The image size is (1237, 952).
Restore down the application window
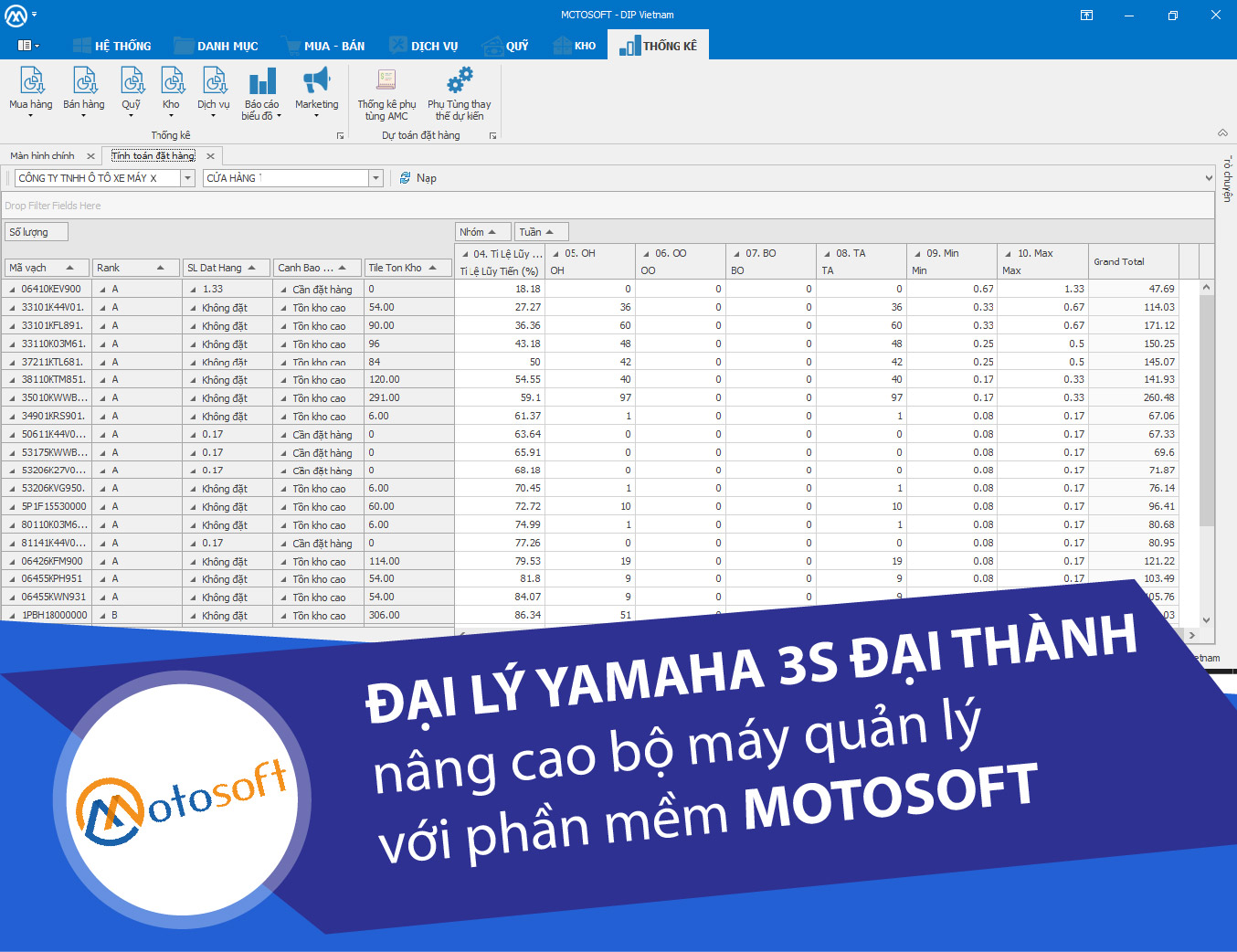point(1173,15)
